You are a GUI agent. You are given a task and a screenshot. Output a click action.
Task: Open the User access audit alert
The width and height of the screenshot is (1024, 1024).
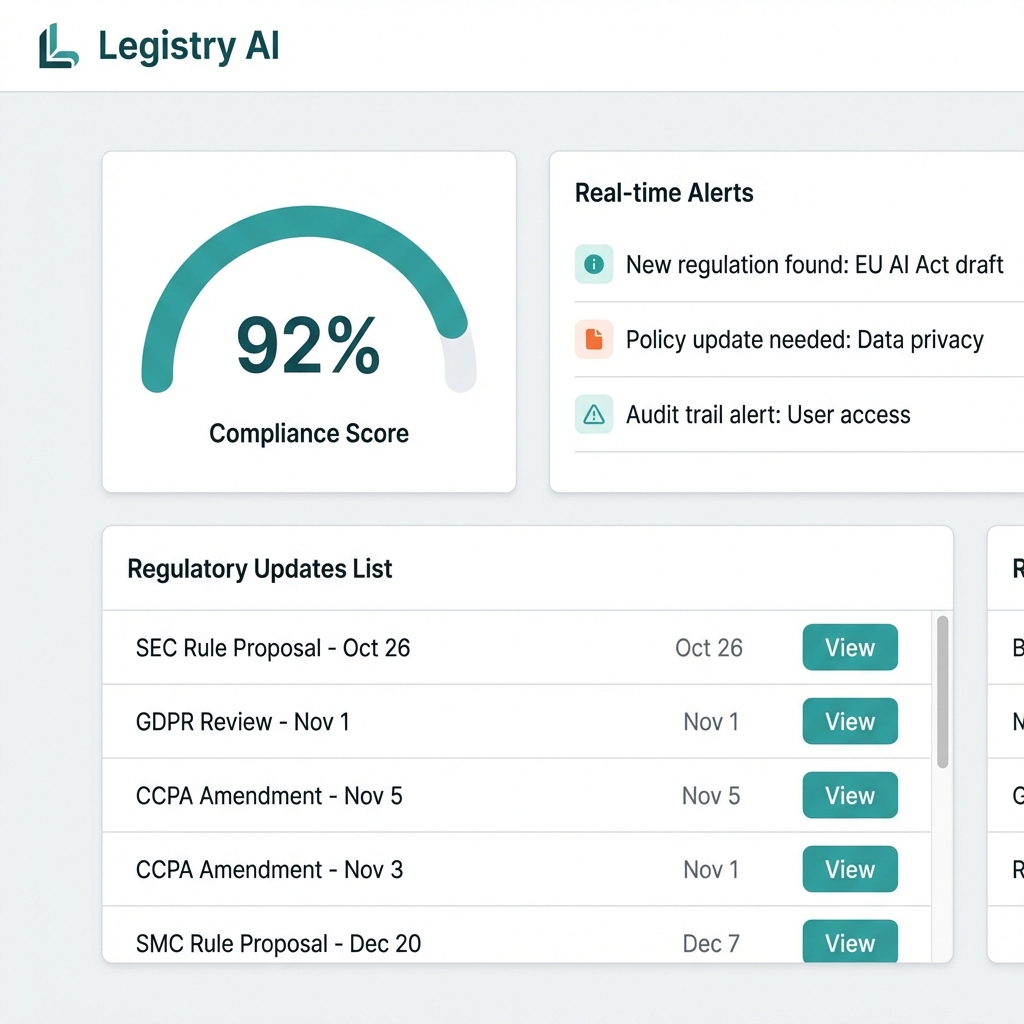point(768,414)
